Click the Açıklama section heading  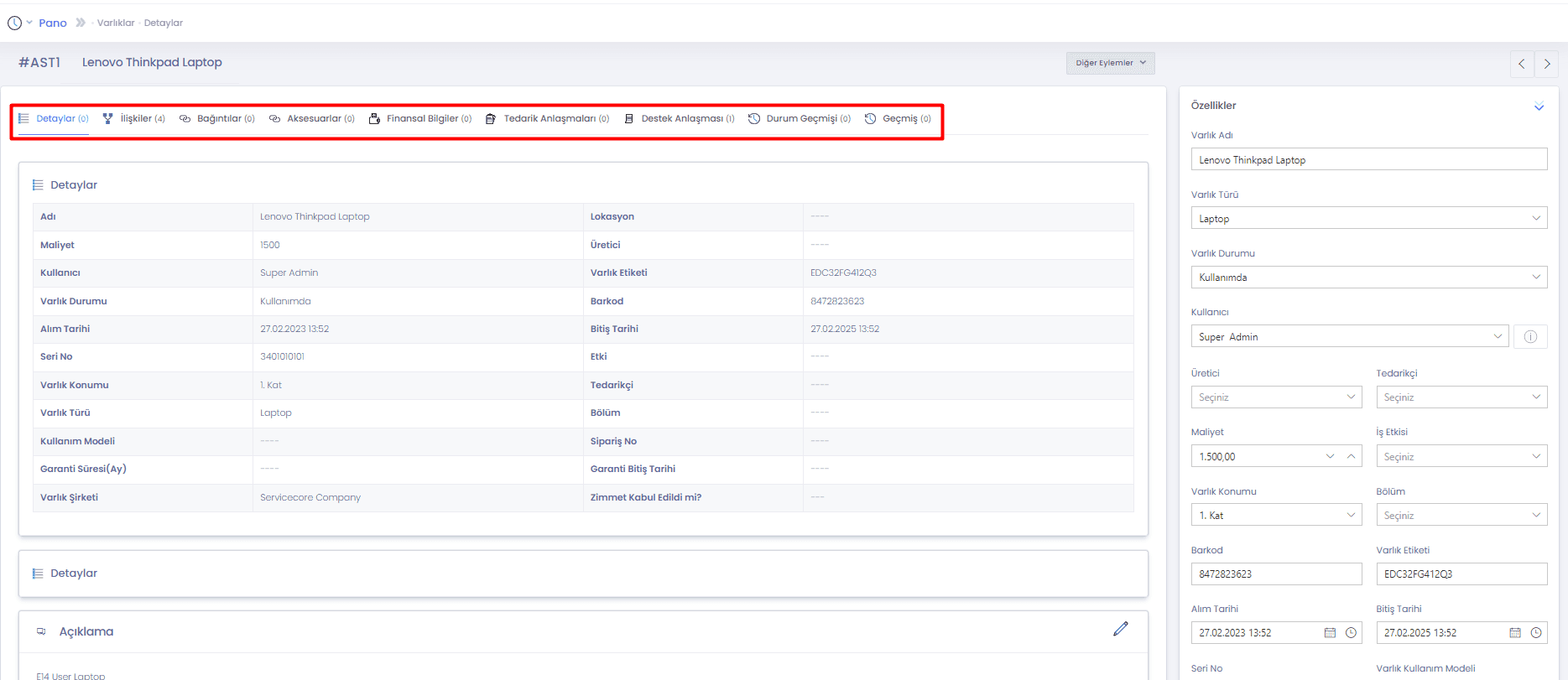(x=86, y=631)
